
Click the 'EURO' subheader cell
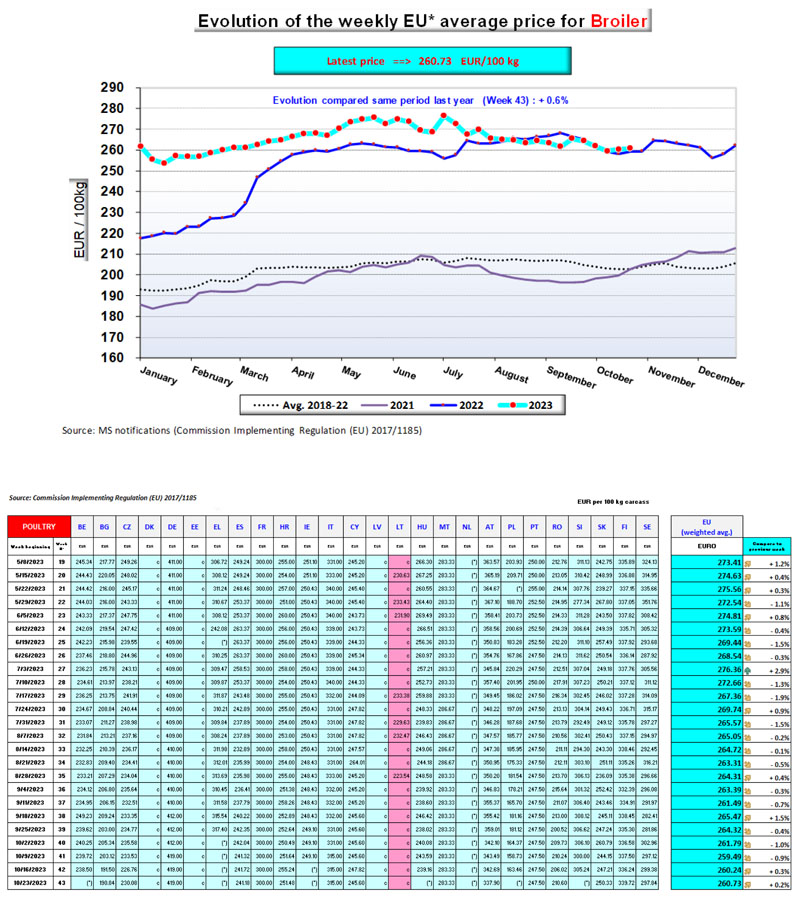click(707, 545)
